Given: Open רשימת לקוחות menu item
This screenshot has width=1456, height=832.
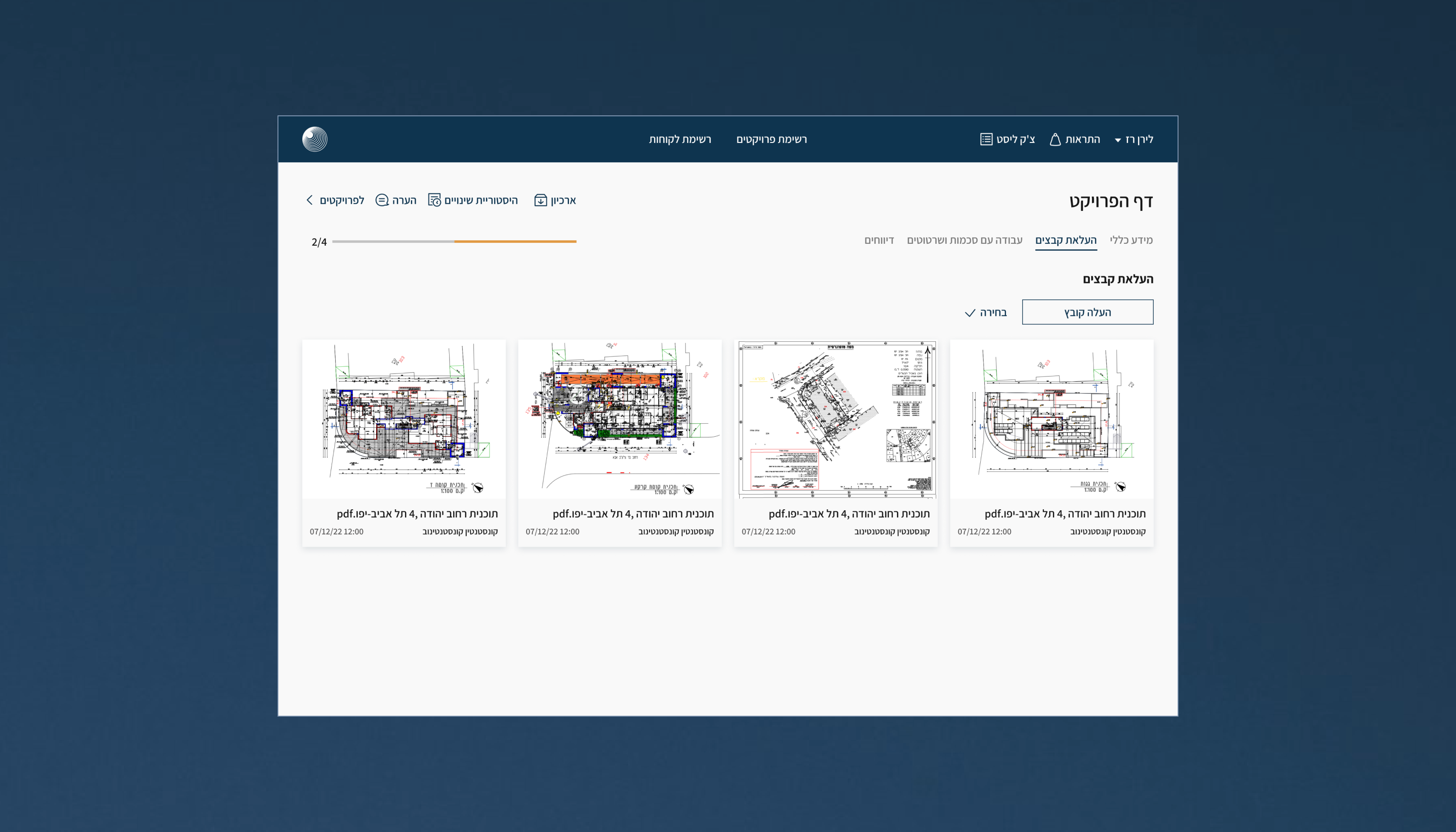Looking at the screenshot, I should pos(680,139).
